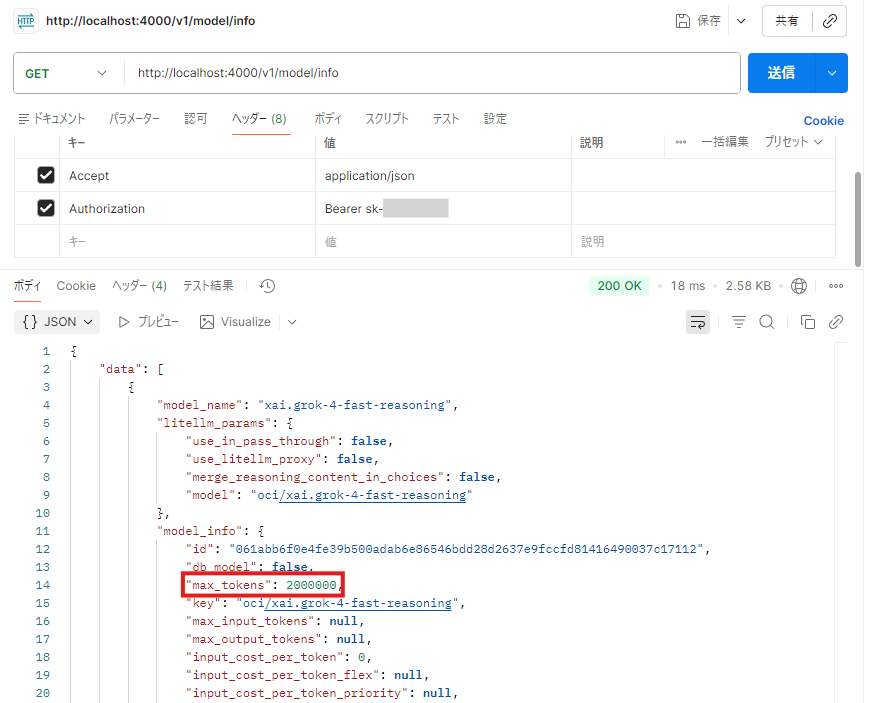The width and height of the screenshot is (874, 703).
Task: Toggle word wrap in response body
Action: point(697,322)
